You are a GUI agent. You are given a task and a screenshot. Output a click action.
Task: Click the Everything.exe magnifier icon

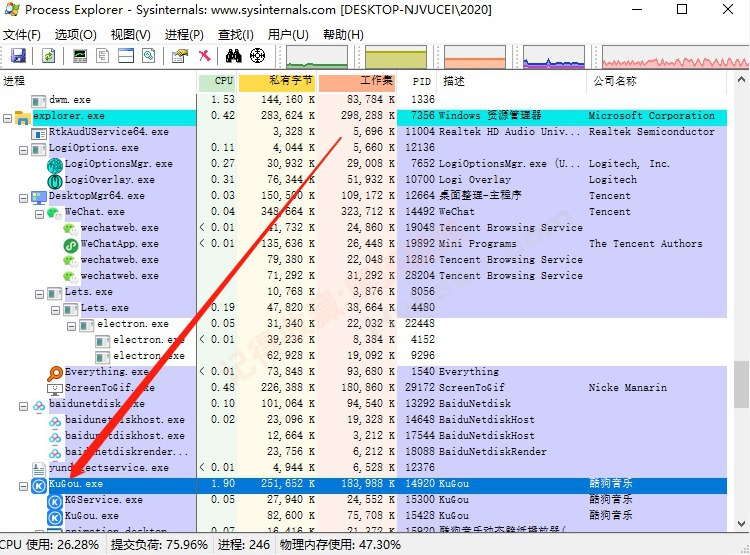tap(55, 373)
